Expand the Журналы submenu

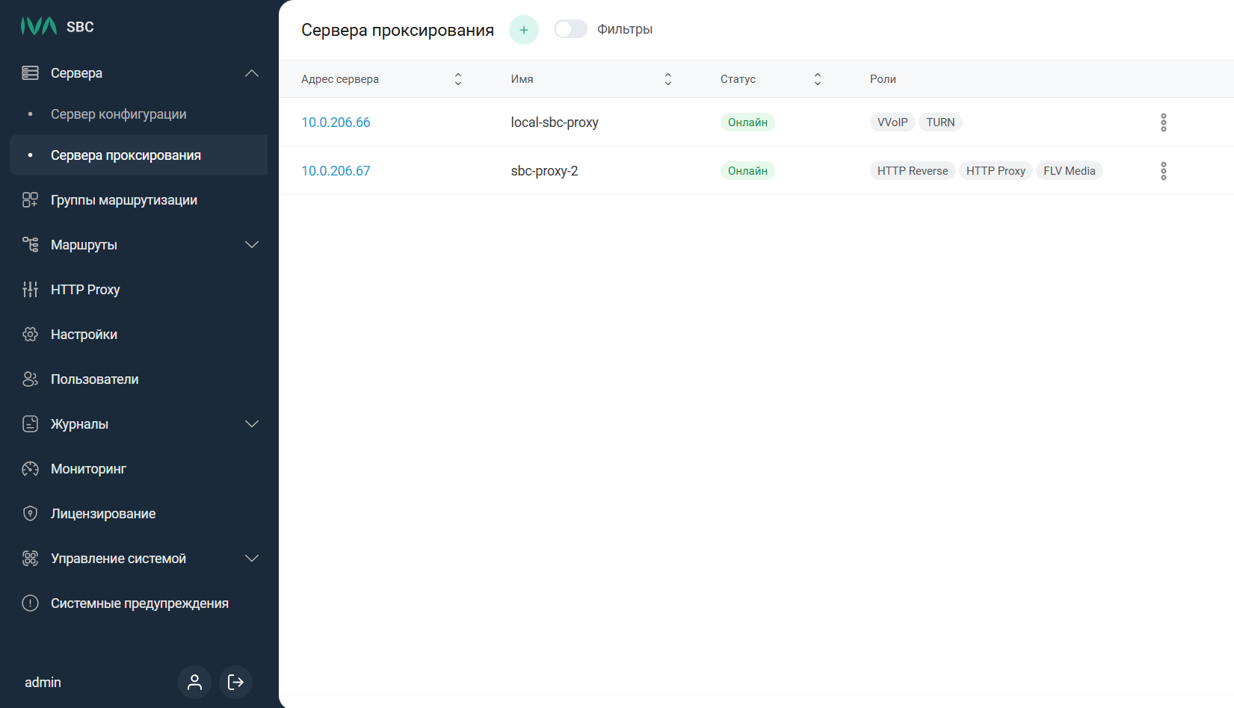pos(251,424)
